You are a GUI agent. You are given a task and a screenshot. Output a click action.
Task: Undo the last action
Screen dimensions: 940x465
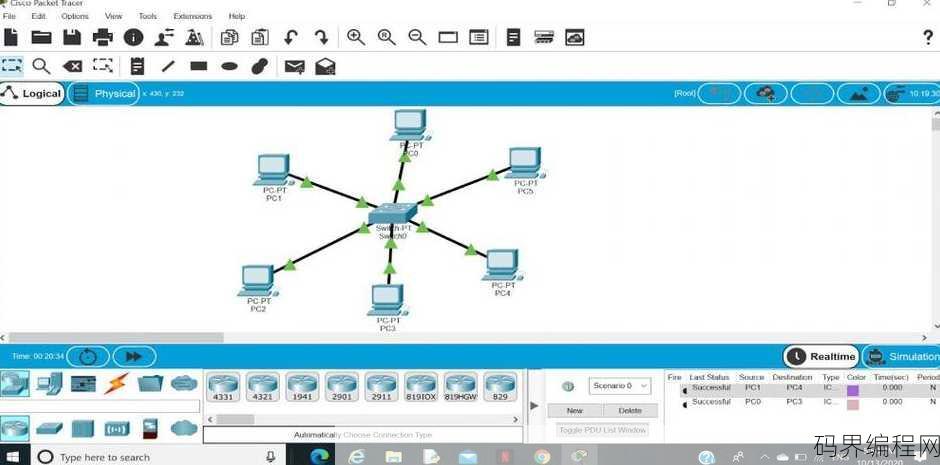[x=291, y=37]
